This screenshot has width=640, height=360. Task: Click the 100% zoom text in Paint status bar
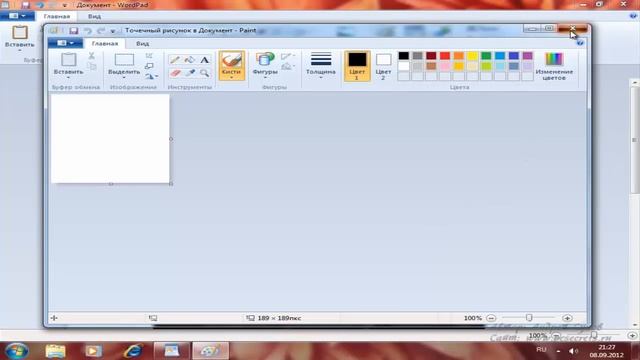pos(473,318)
